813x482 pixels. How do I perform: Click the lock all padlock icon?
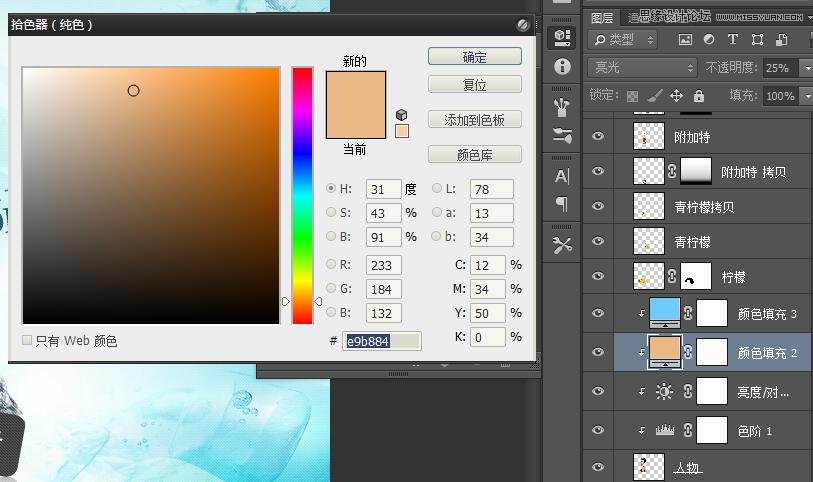click(699, 96)
